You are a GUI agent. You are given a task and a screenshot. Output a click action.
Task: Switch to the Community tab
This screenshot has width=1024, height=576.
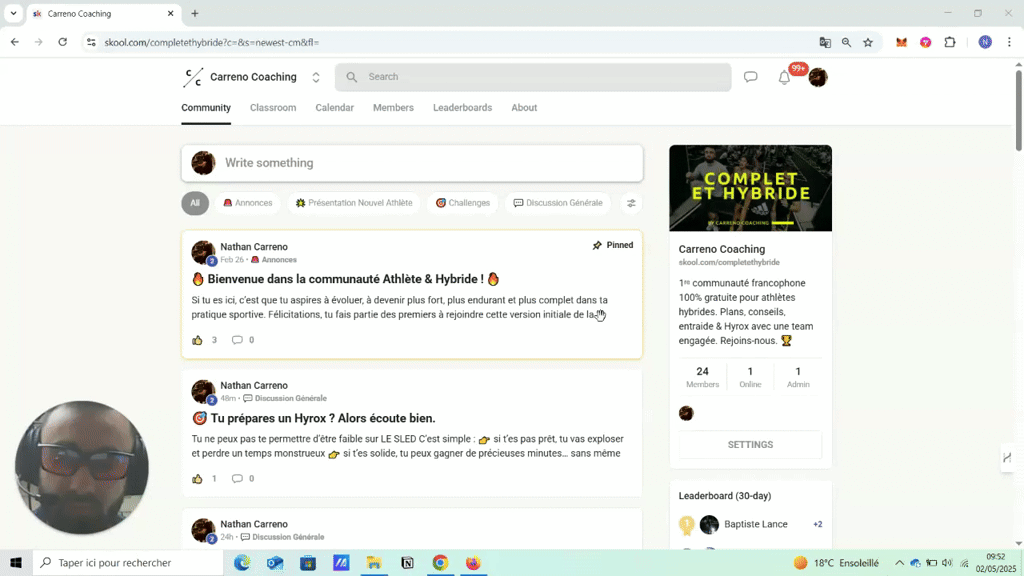tap(206, 108)
